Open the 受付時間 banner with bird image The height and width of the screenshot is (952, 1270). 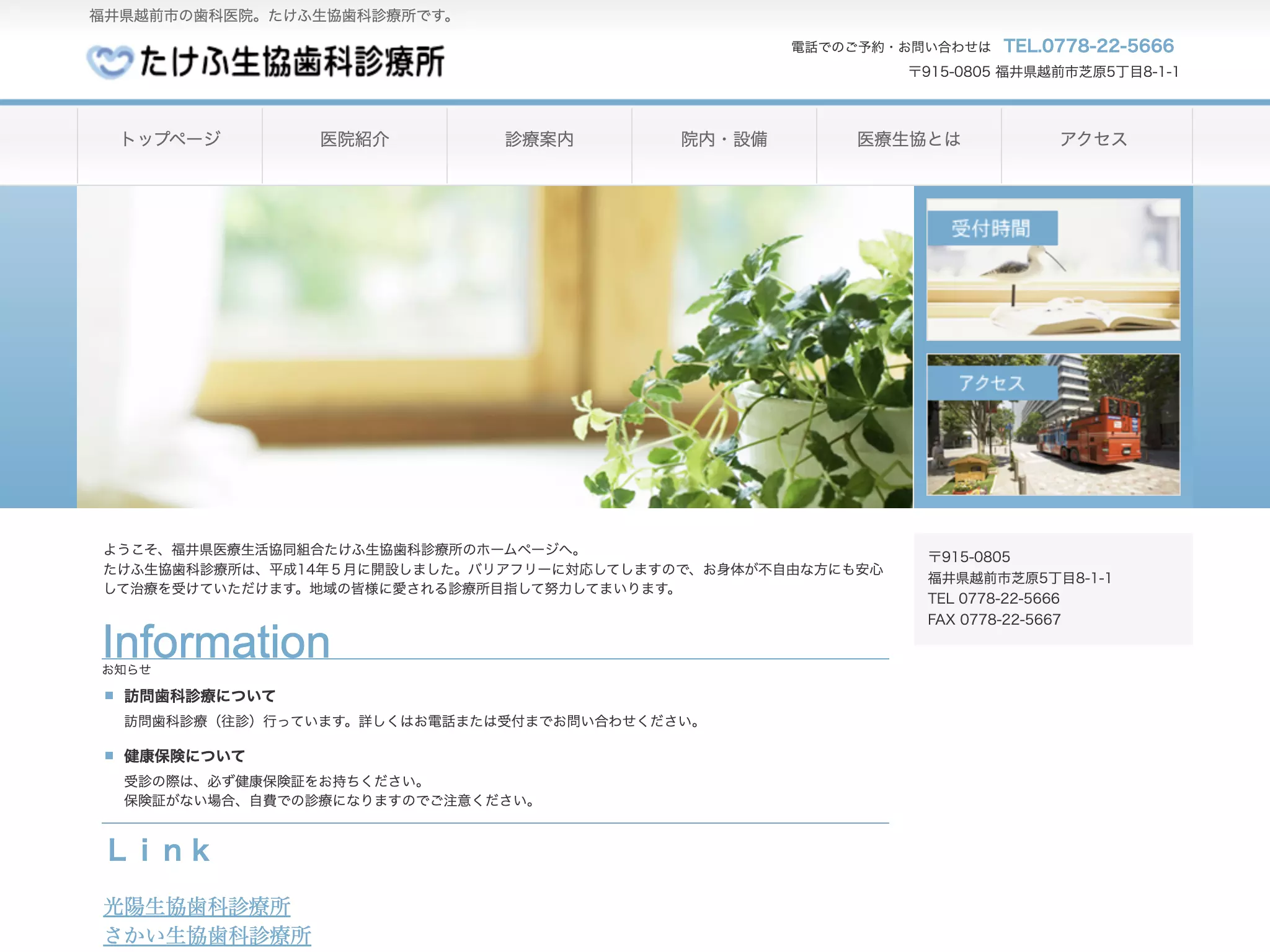(x=1053, y=270)
